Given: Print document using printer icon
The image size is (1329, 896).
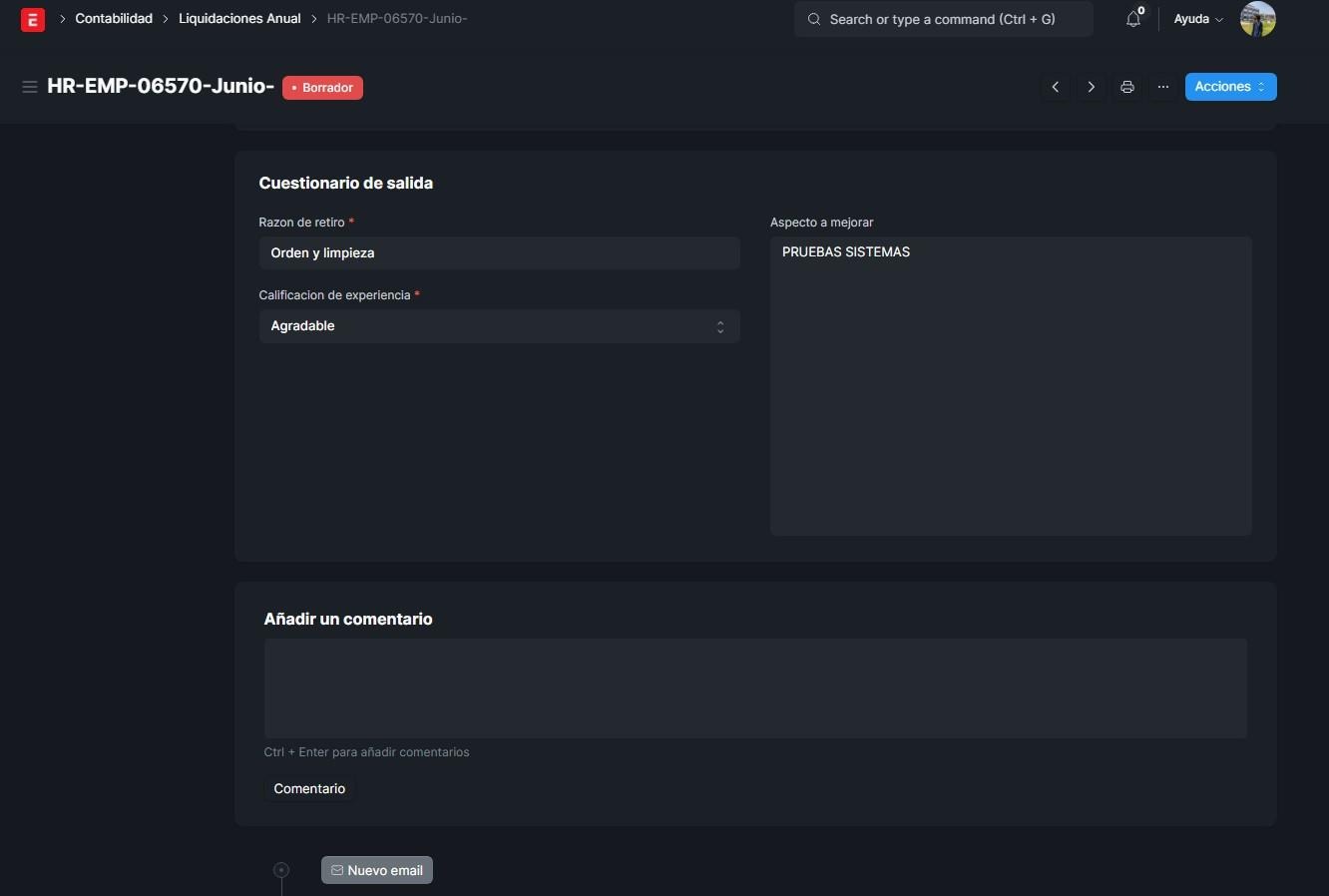Looking at the screenshot, I should [1126, 87].
